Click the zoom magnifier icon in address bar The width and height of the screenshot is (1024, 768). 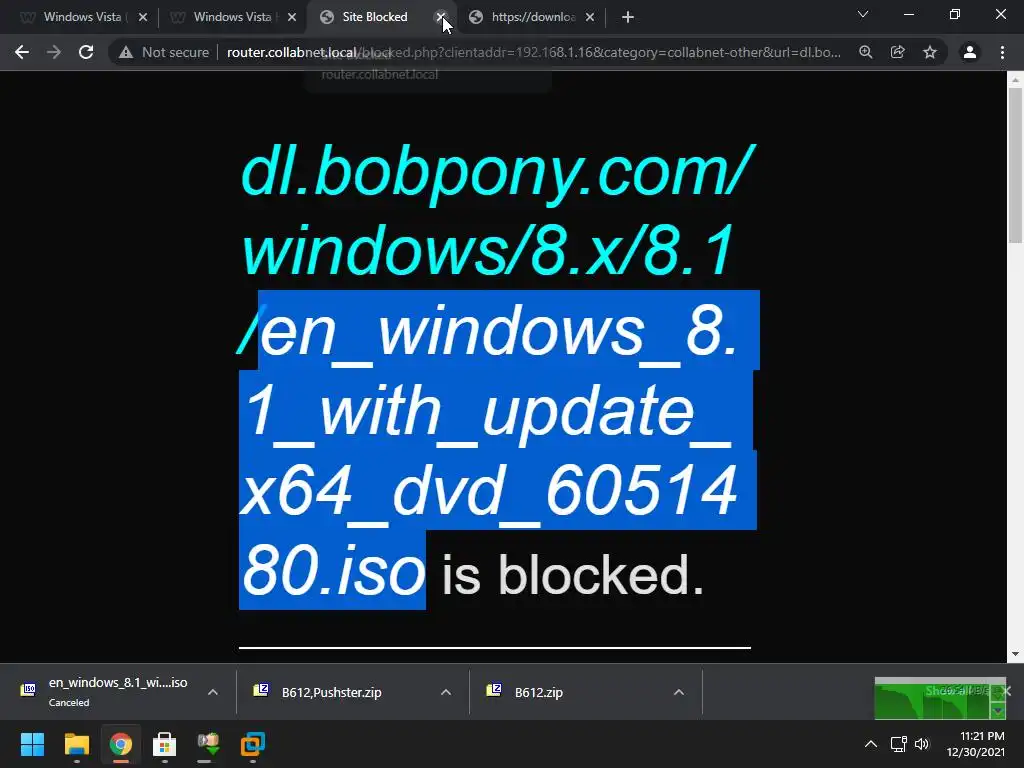(x=866, y=52)
